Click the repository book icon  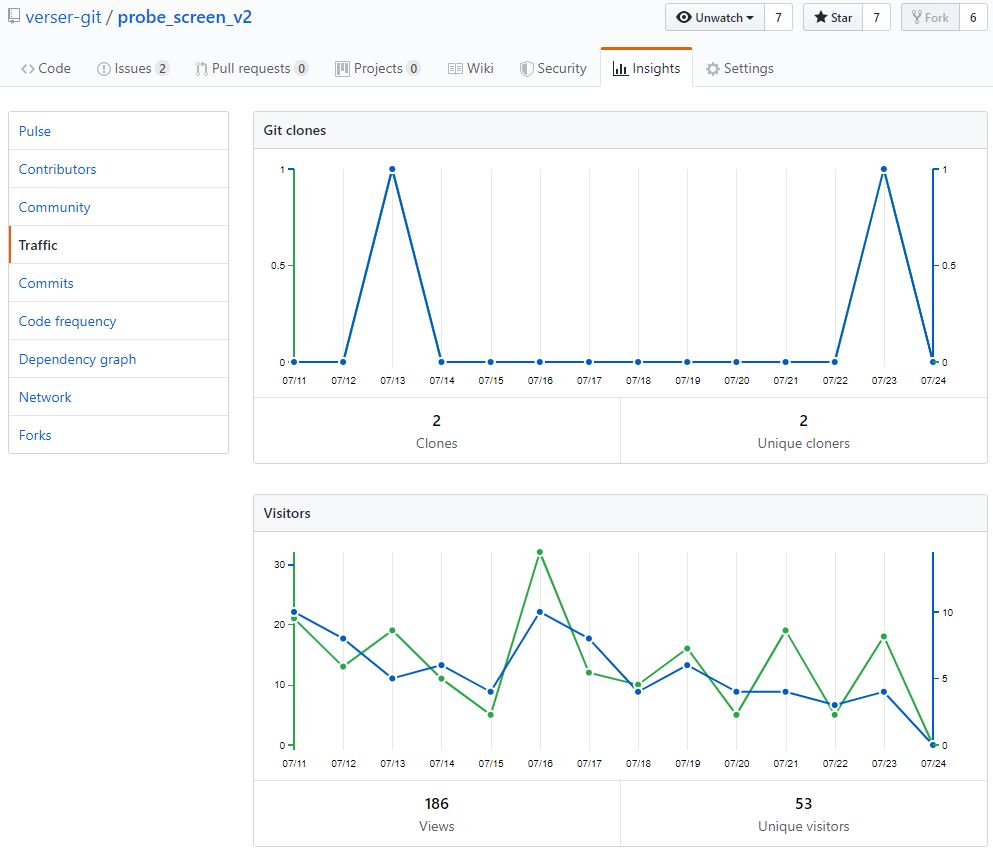tap(14, 17)
